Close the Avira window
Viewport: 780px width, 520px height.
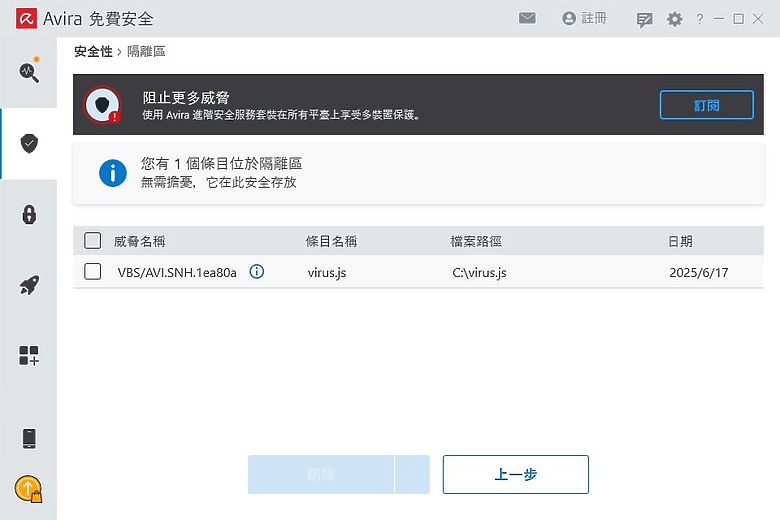[758, 19]
